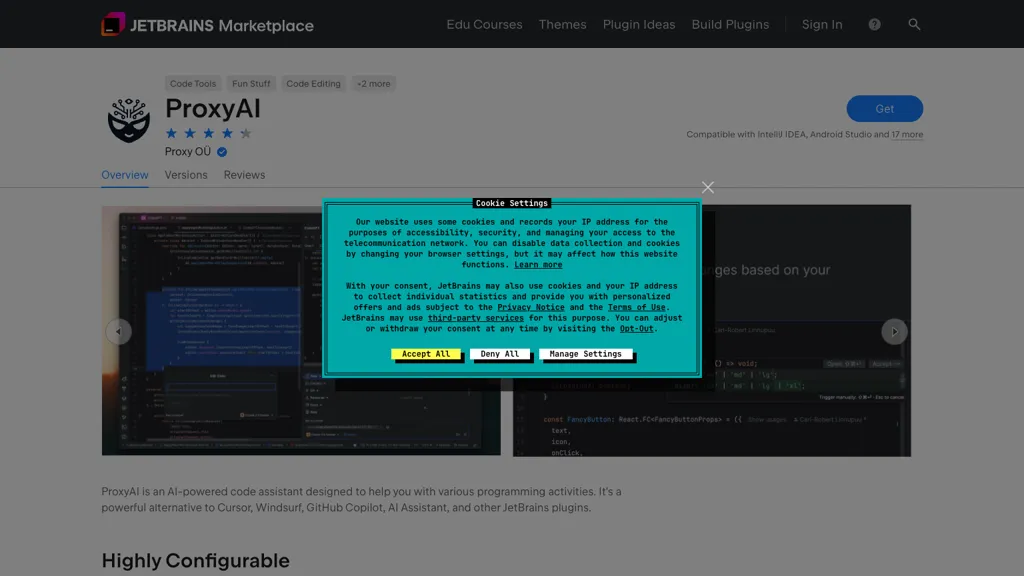This screenshot has width=1024, height=576.
Task: Open the Plugin Ideas menu item
Action: 639,24
